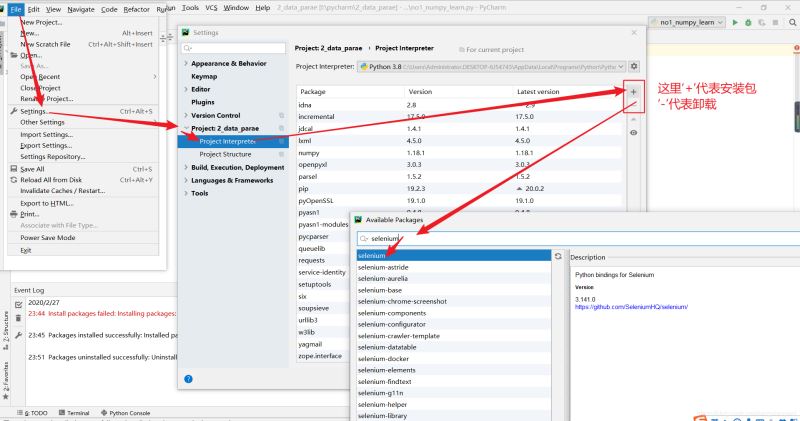The width and height of the screenshot is (800, 421).
Task: Click the eye icon to show early releases
Action: [x=633, y=132]
